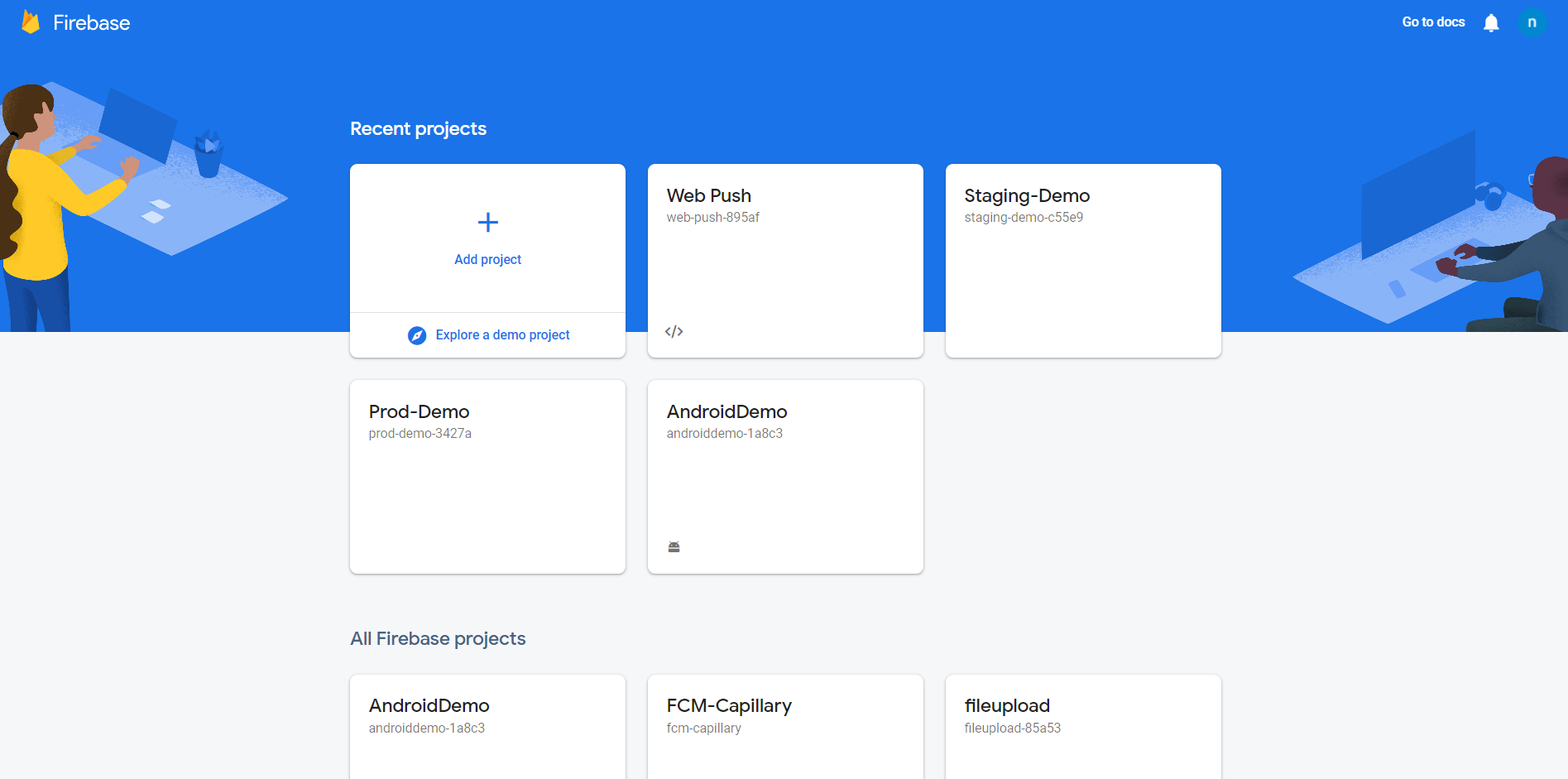Click project ID staging-demo-c55e9
Screen dimensions: 1568x779
(1024, 217)
